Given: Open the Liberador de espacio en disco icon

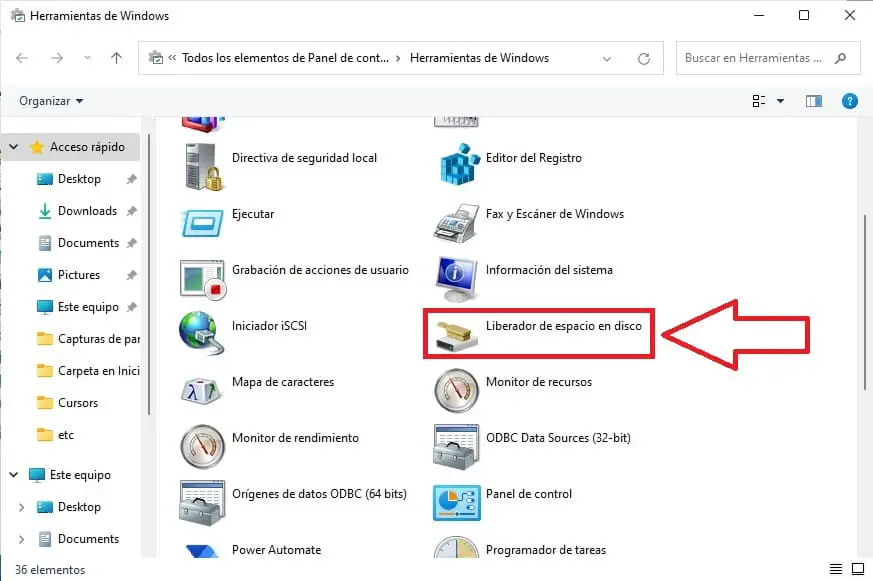Looking at the screenshot, I should 457,336.
